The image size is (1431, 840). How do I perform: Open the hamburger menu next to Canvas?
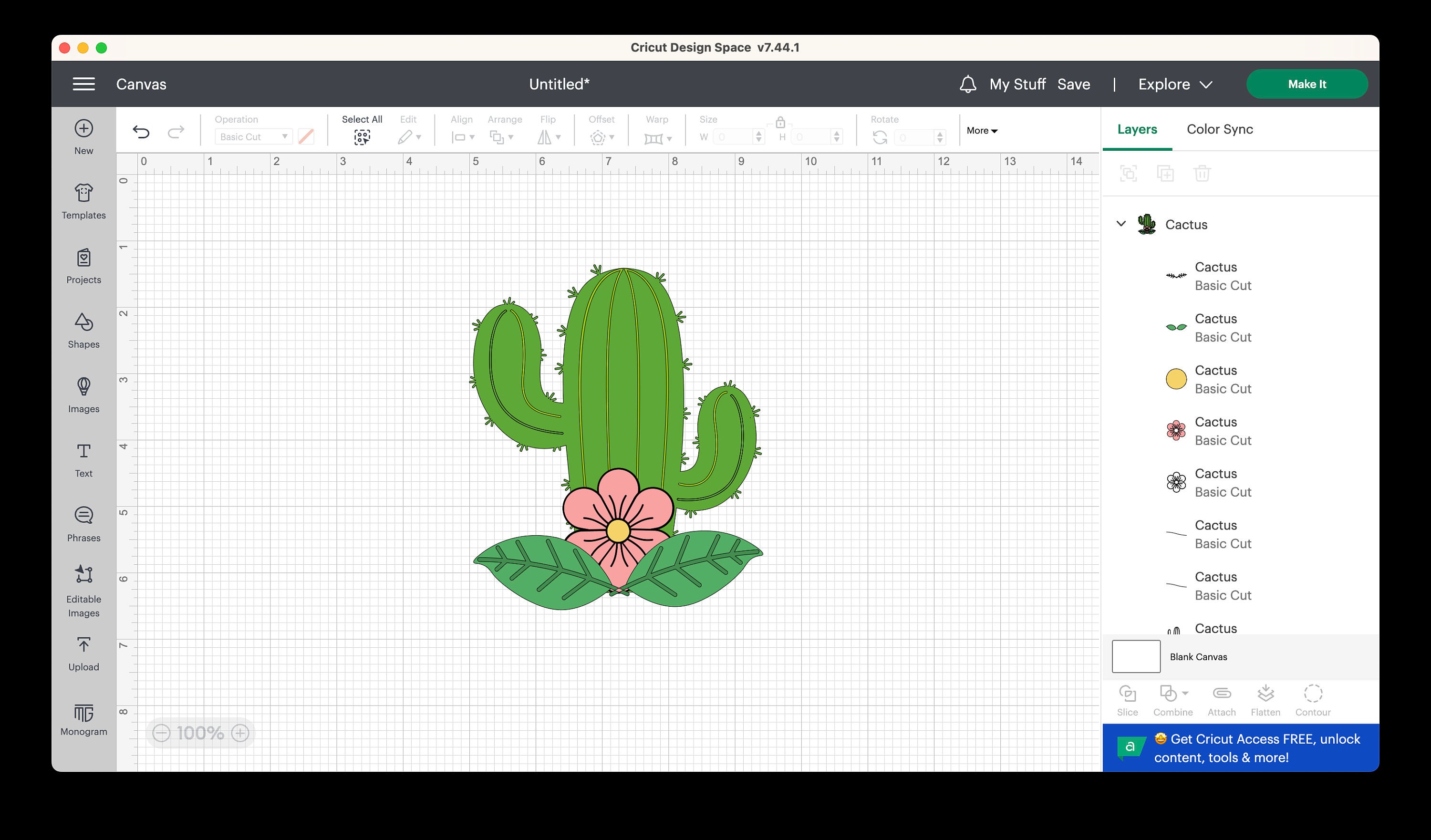tap(83, 83)
